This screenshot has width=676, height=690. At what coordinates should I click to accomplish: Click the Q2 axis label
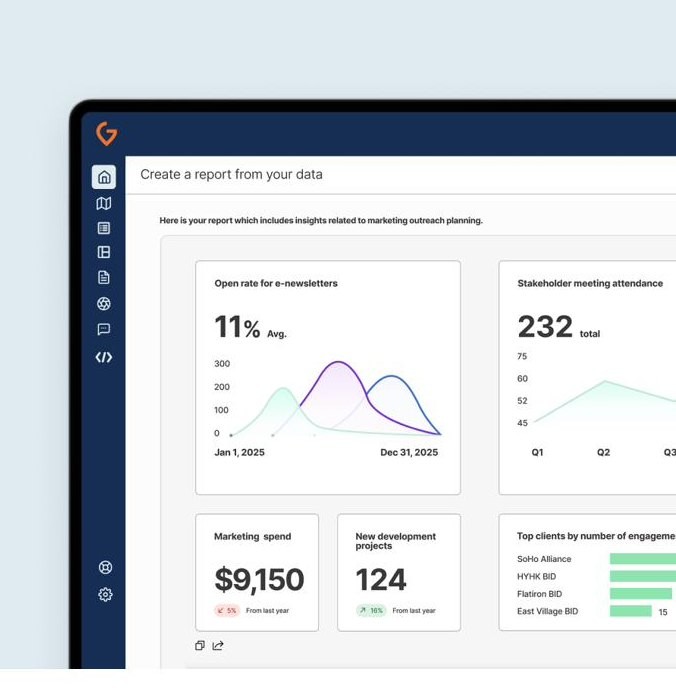[603, 452]
